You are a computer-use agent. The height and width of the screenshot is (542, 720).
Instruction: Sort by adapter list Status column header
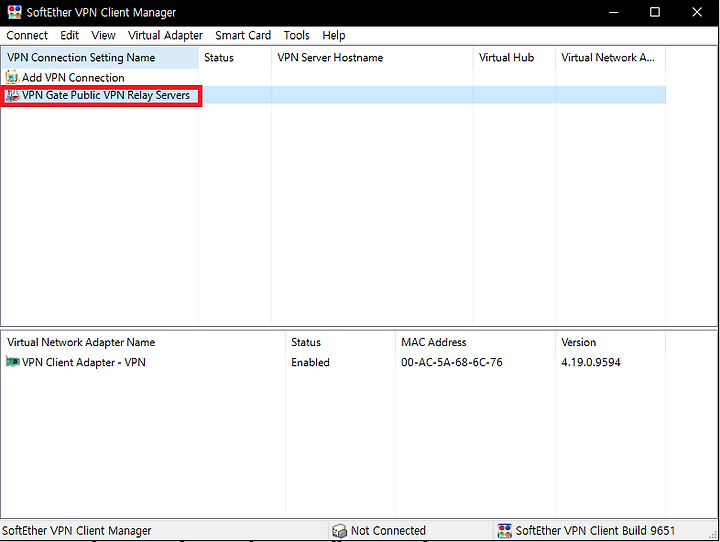tap(340, 342)
